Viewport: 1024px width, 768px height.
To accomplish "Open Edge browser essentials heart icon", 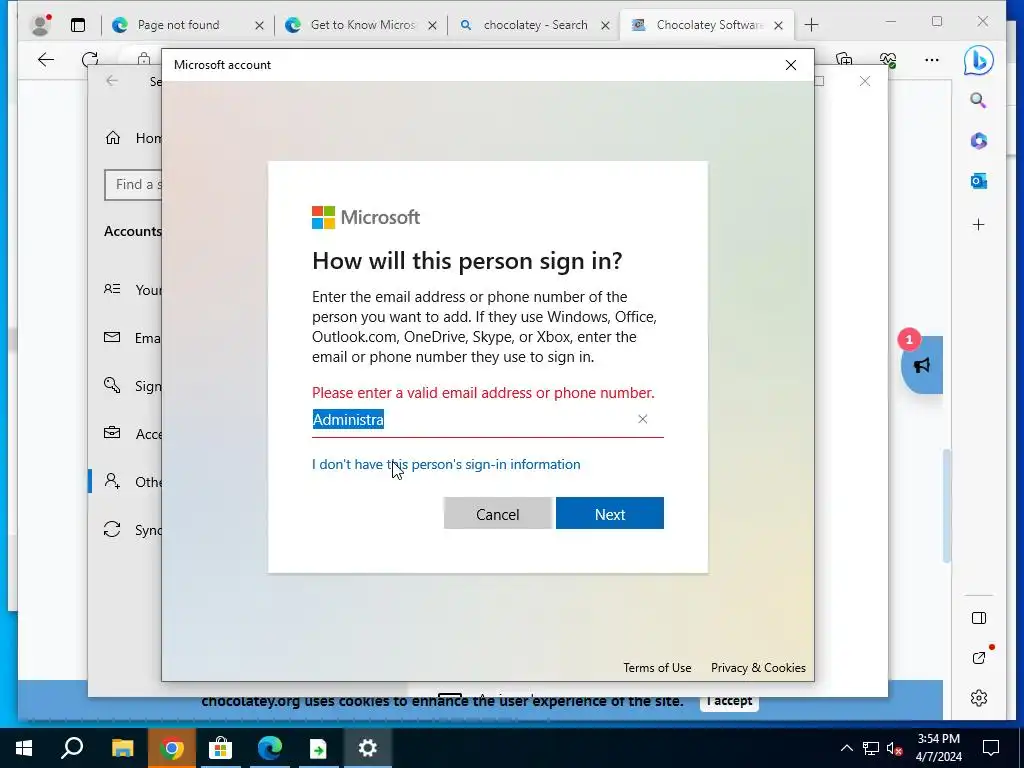I will coord(888,60).
